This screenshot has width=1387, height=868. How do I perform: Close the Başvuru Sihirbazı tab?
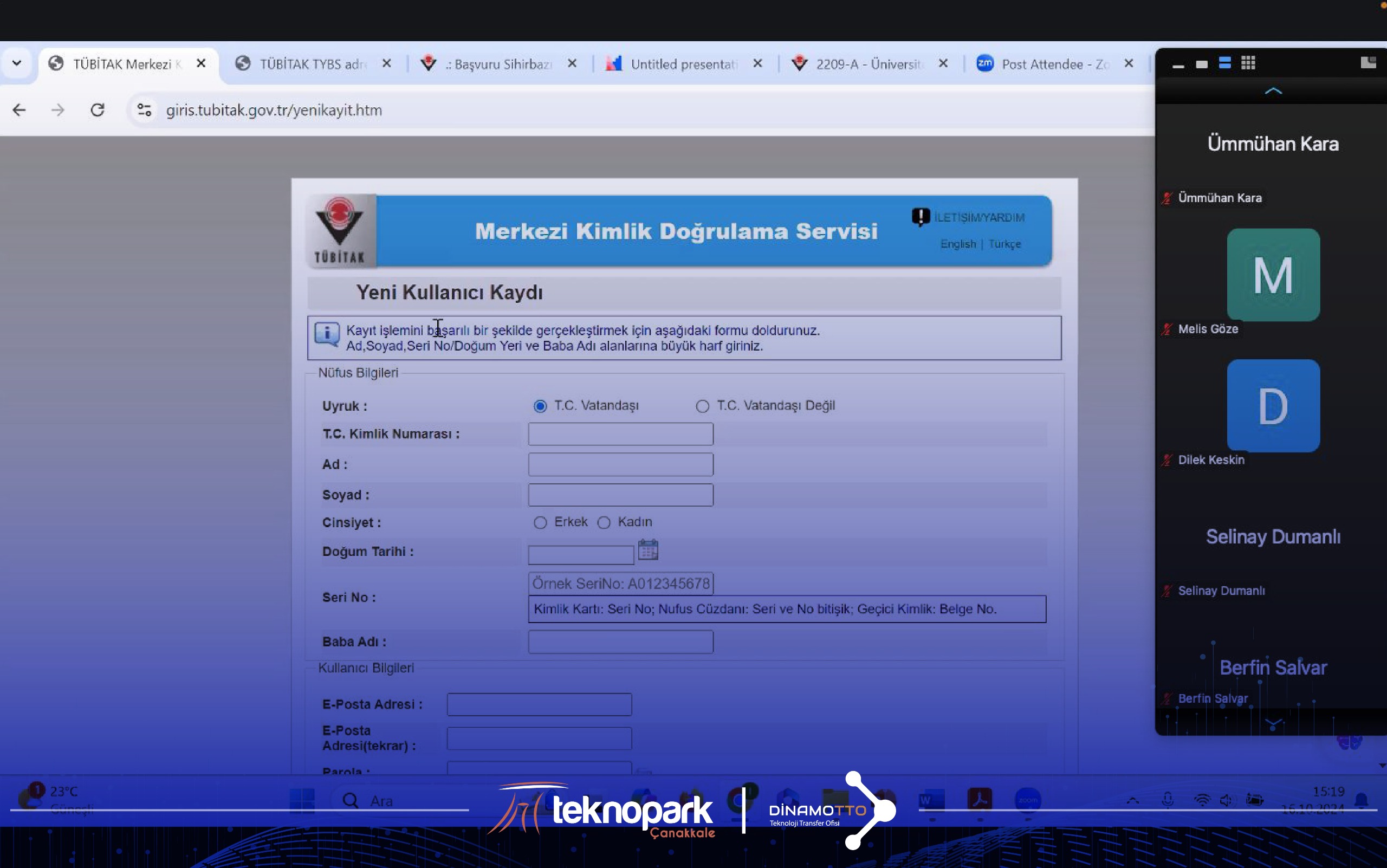pyautogui.click(x=572, y=63)
